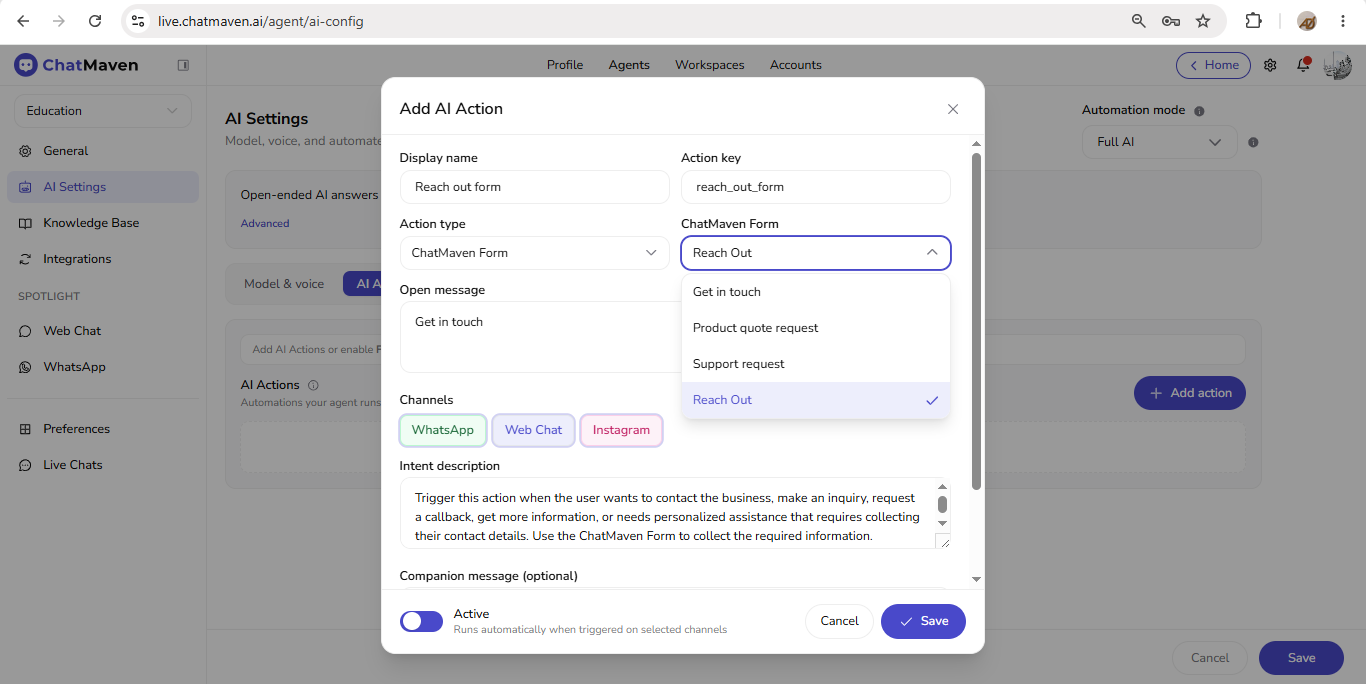Click the Display name input field
This screenshot has width=1366, height=684.
coord(534,187)
